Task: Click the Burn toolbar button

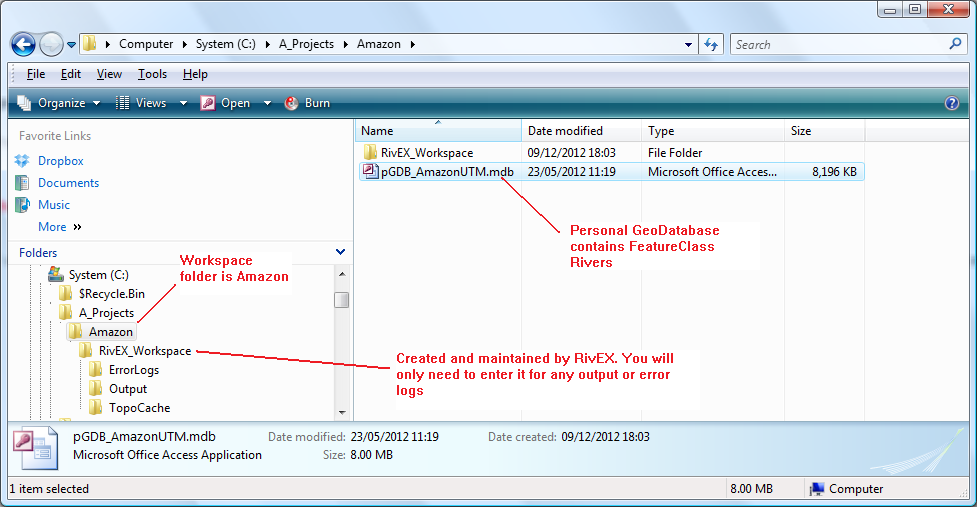Action: click(308, 103)
